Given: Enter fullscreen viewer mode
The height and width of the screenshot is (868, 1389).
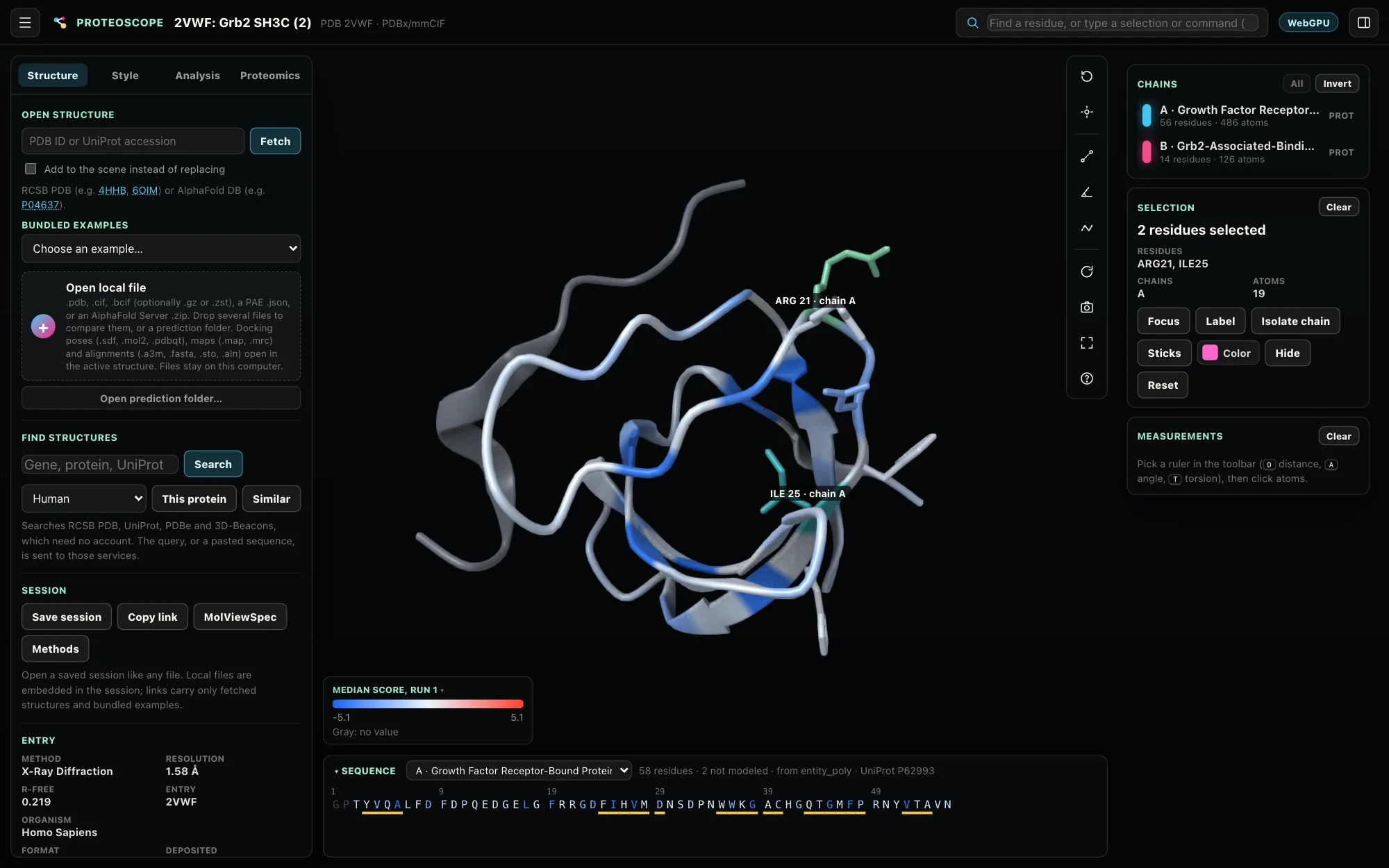Looking at the screenshot, I should 1087,343.
